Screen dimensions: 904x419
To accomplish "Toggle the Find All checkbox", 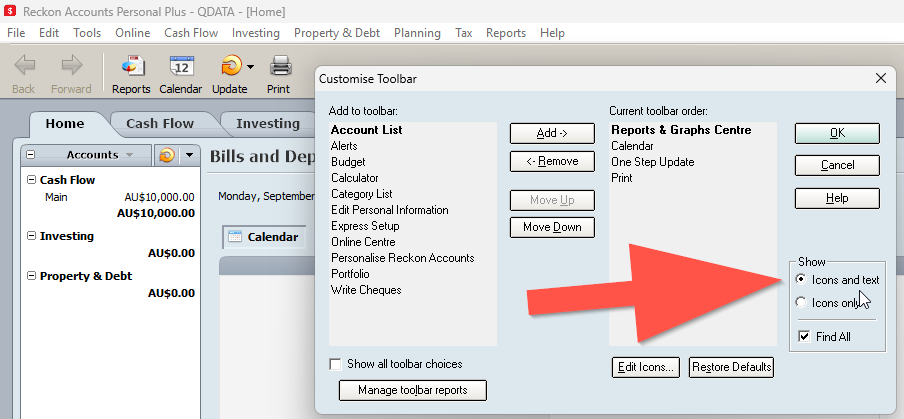I will point(804,336).
